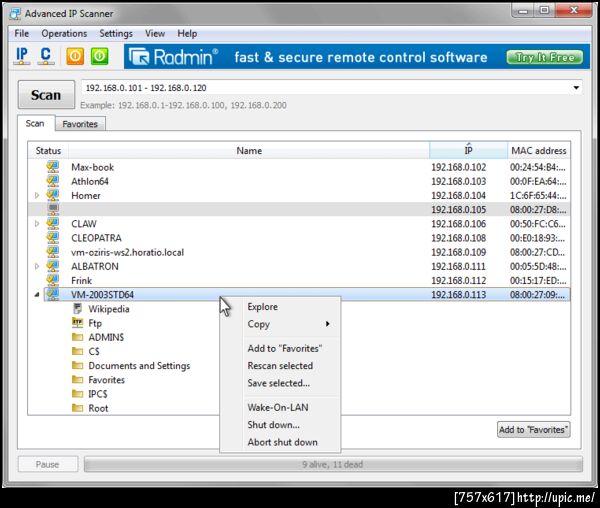Click the computer icon beside CLEOPATRA
600x508 pixels.
pyautogui.click(x=53, y=238)
